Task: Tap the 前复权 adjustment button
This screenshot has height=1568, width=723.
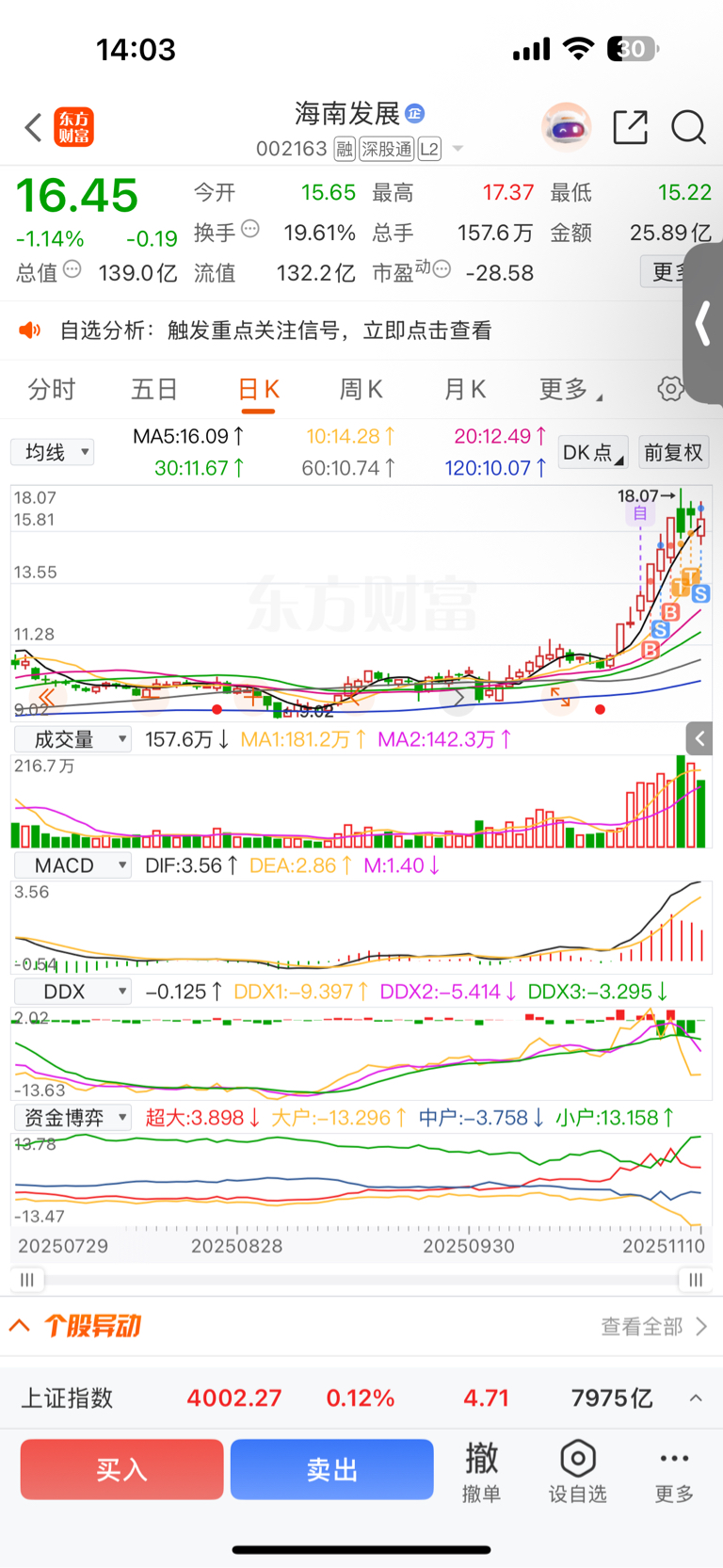Action: (673, 453)
